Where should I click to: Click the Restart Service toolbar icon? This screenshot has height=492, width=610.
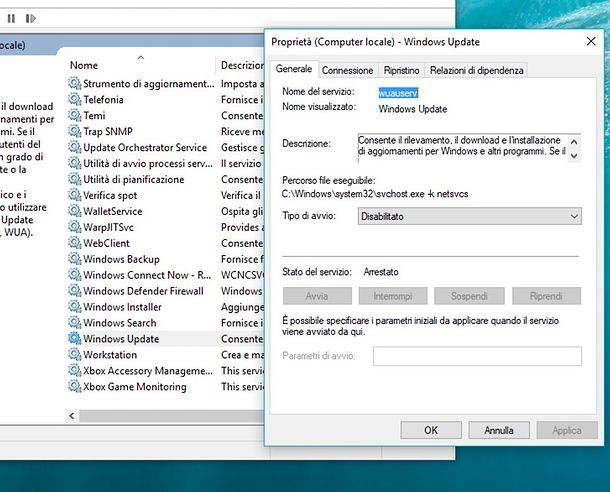(31, 18)
